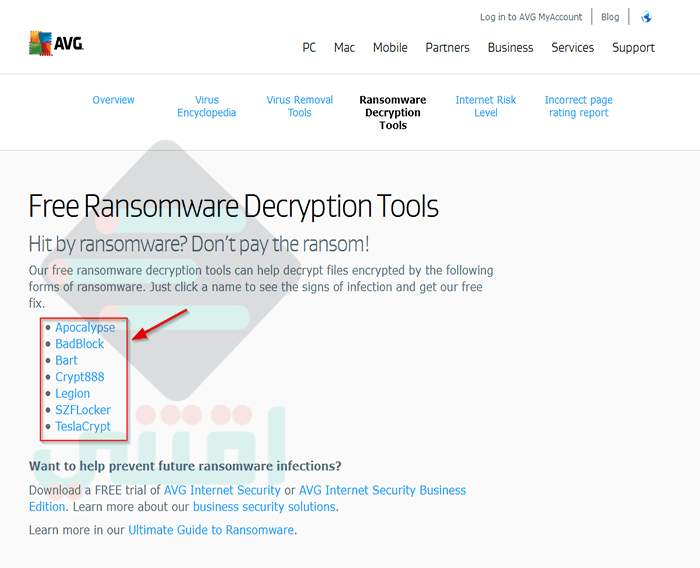Open the SZFLocker decryption tool link
700x568 pixels.
(x=83, y=410)
